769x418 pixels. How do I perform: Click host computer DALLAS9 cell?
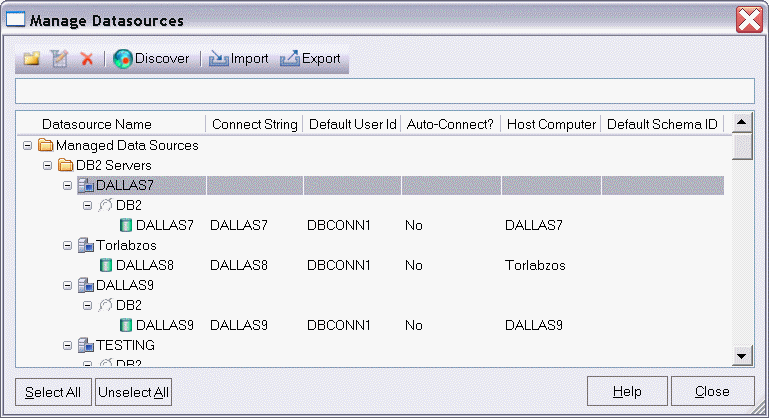click(534, 325)
